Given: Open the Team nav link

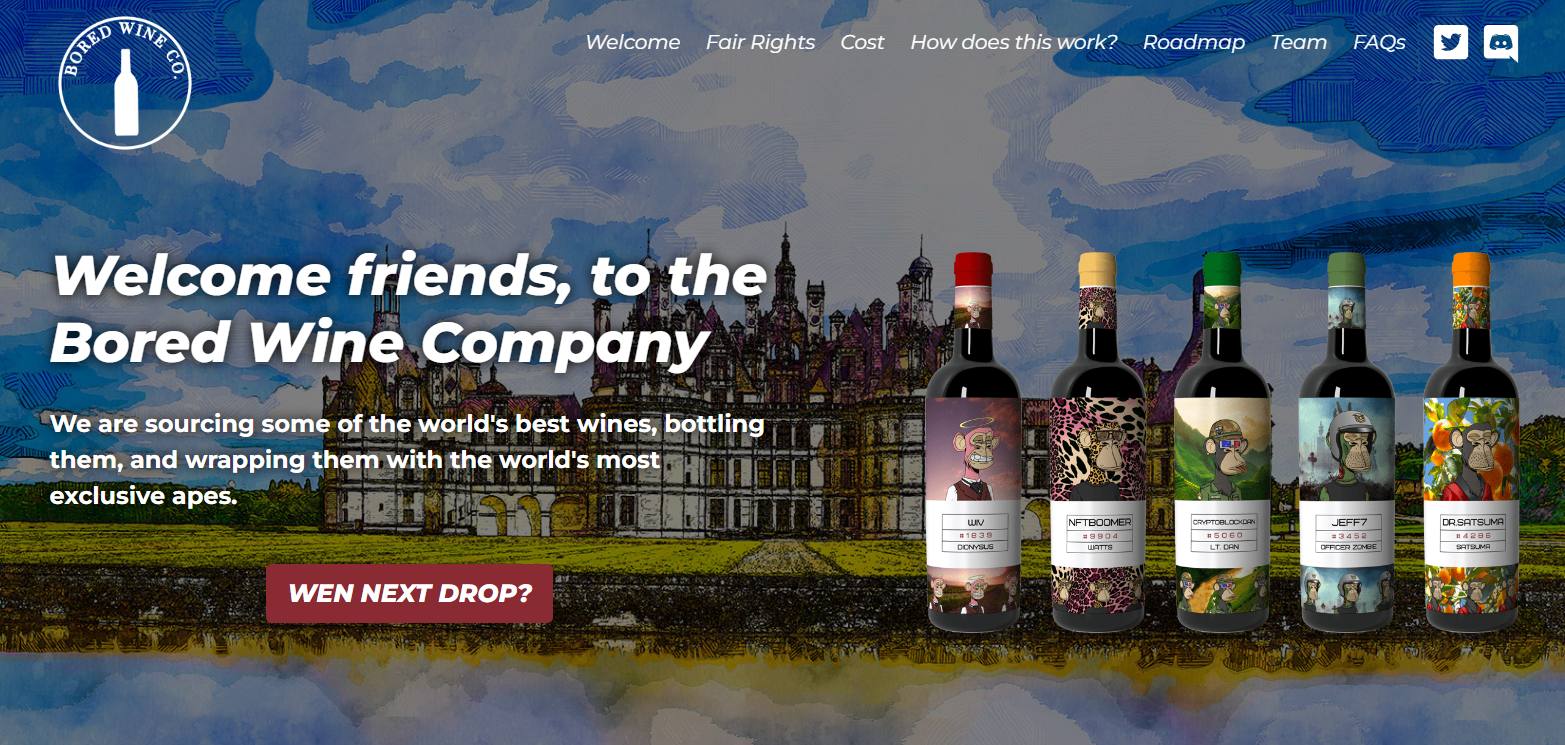Looking at the screenshot, I should pyautogui.click(x=1299, y=42).
